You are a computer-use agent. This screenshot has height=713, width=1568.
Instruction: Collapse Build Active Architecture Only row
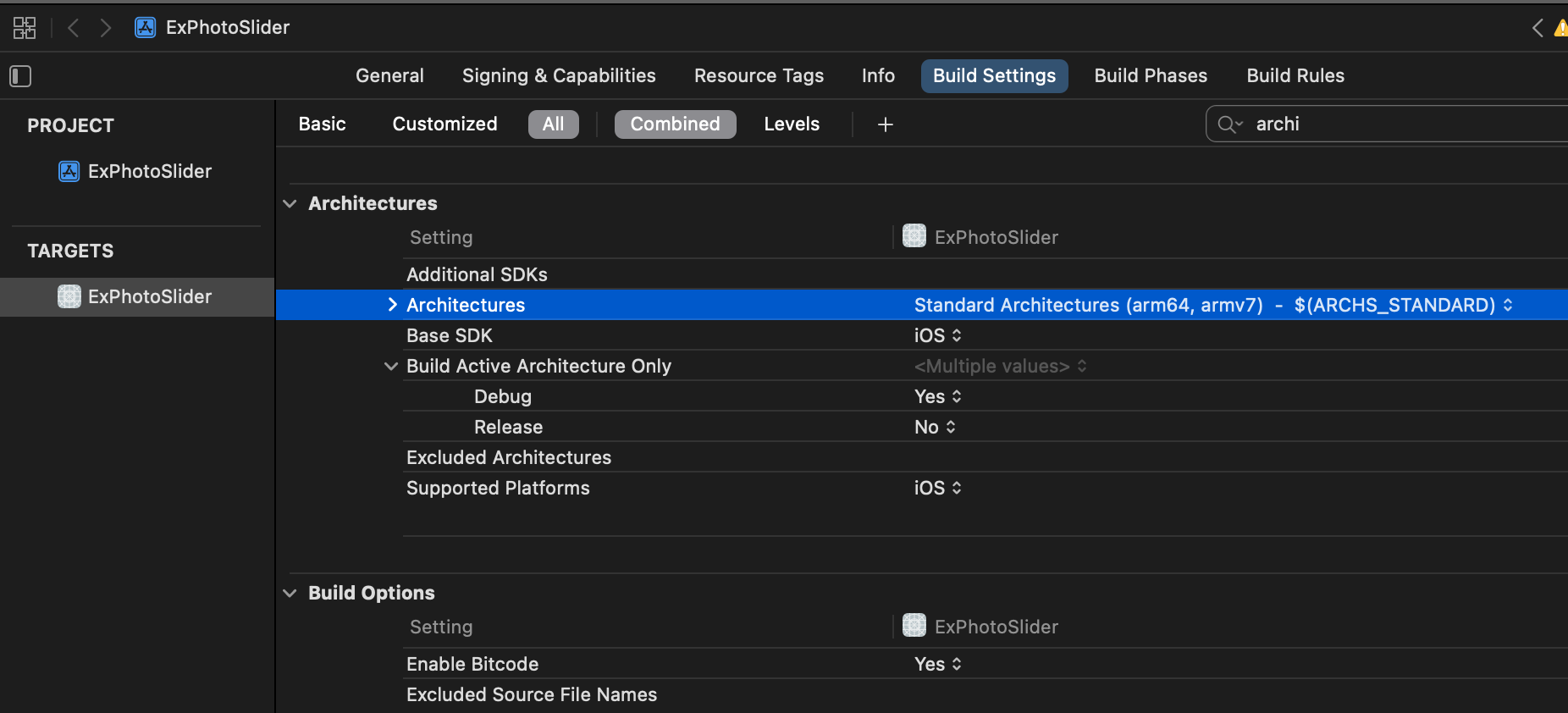(x=391, y=367)
